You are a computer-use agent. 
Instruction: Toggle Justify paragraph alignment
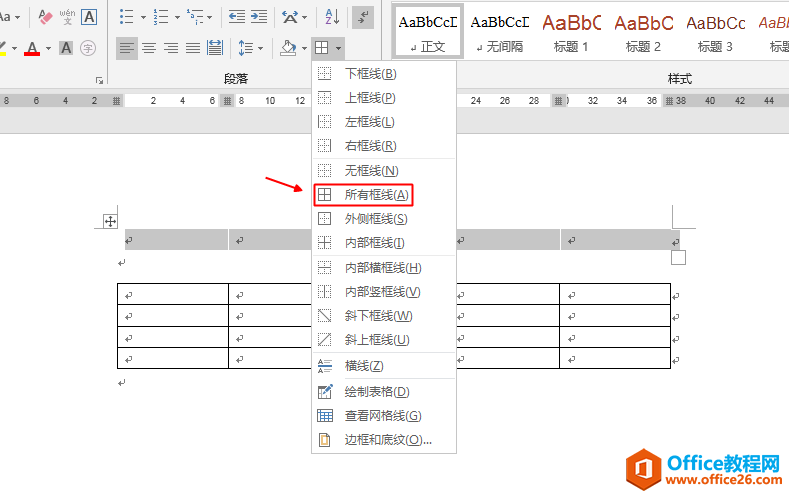click(193, 48)
